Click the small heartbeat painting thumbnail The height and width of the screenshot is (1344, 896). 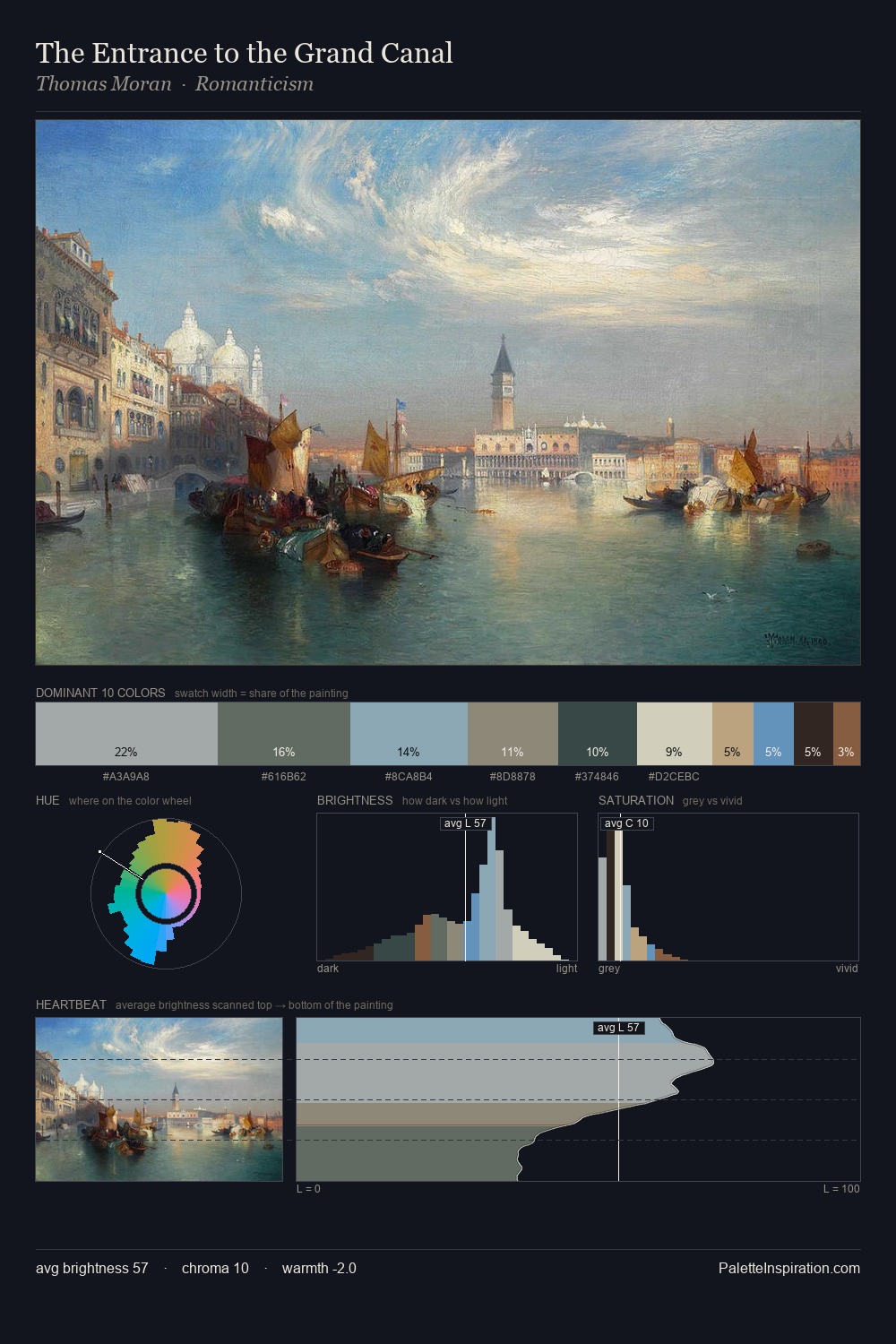(x=159, y=1099)
